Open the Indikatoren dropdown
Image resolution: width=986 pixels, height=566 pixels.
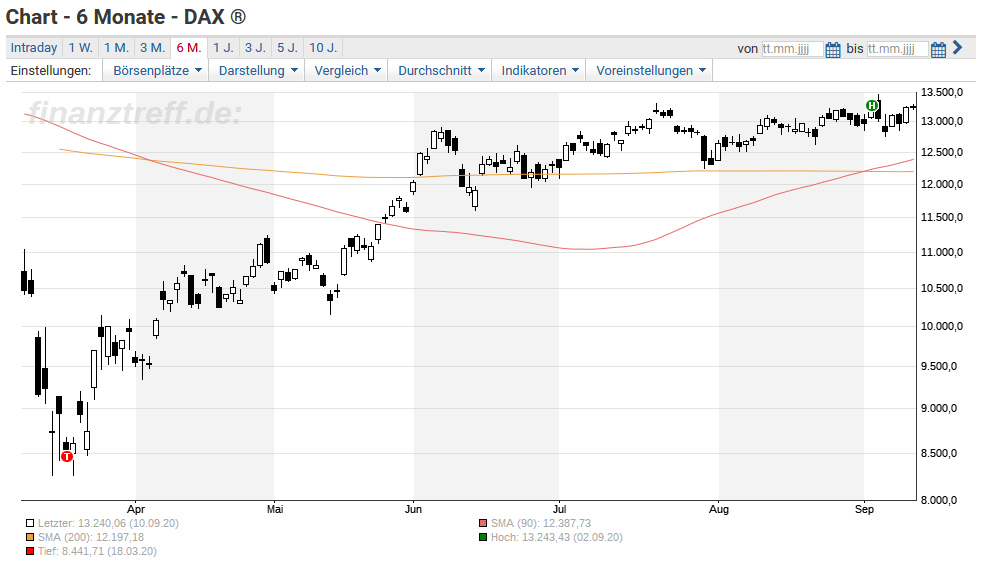pos(540,70)
